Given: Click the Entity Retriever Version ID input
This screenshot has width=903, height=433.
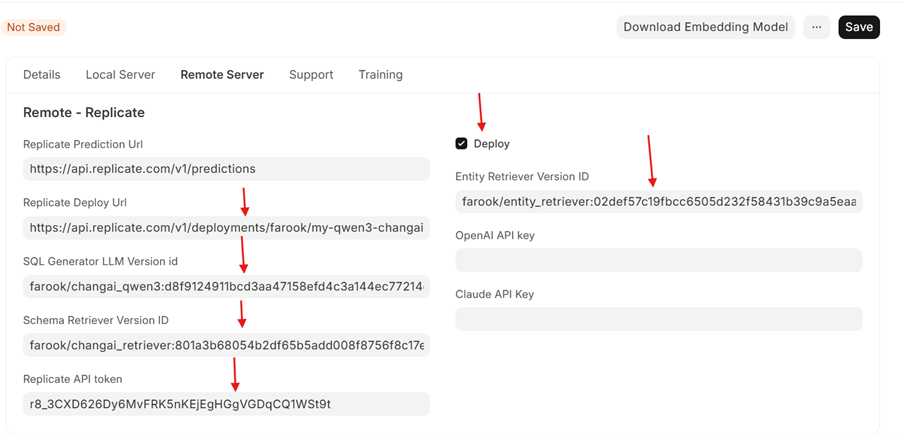Looking at the screenshot, I should click(x=658, y=202).
